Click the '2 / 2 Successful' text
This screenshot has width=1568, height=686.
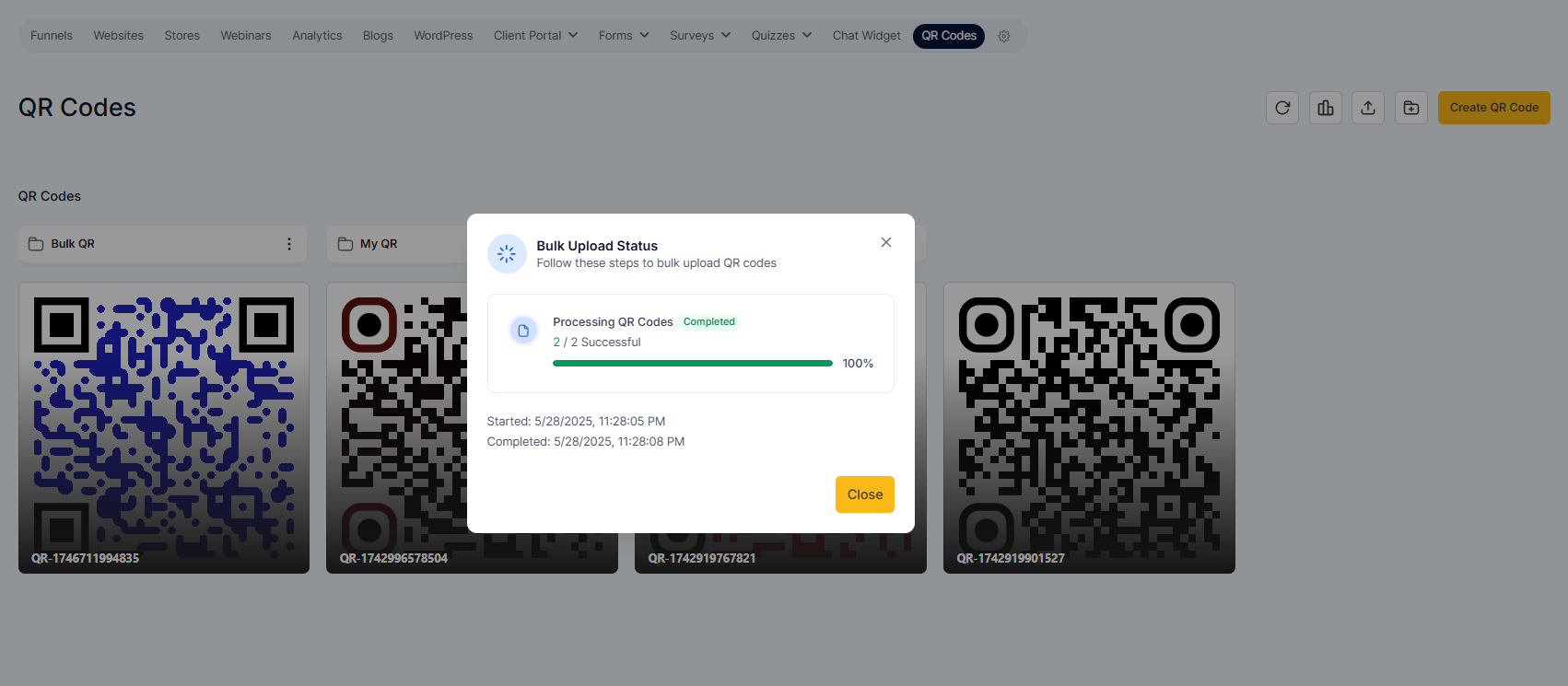pos(597,343)
